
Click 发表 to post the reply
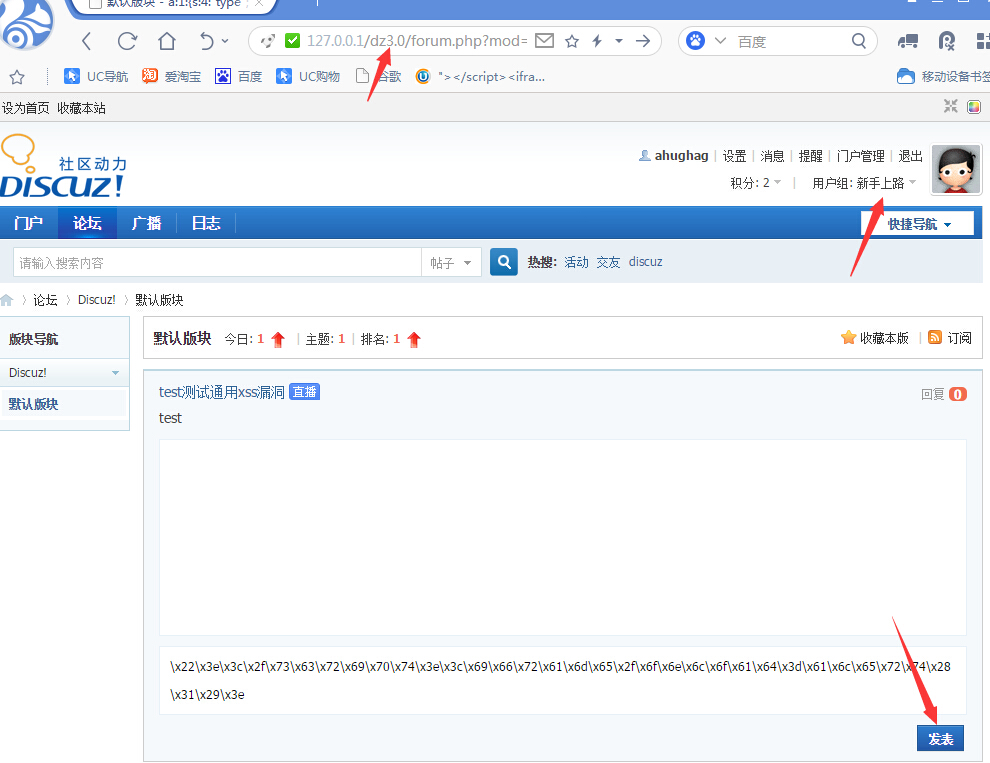[x=940, y=738]
